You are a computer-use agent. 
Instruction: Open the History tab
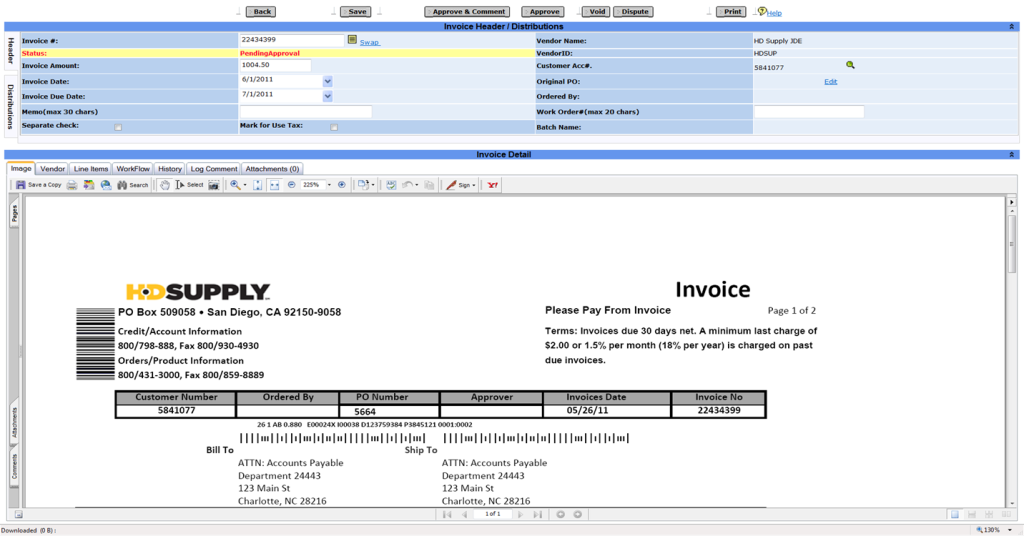170,169
